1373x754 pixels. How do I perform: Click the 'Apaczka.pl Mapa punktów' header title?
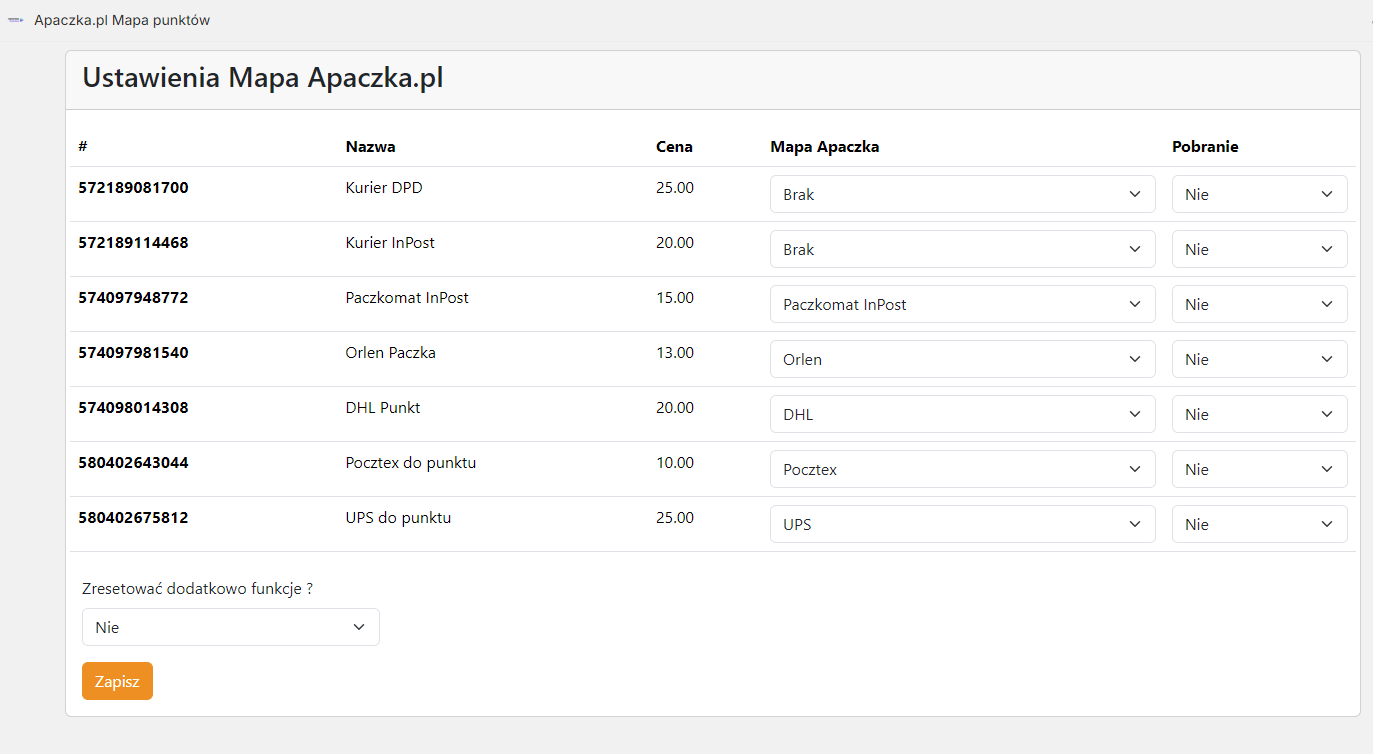tap(122, 21)
